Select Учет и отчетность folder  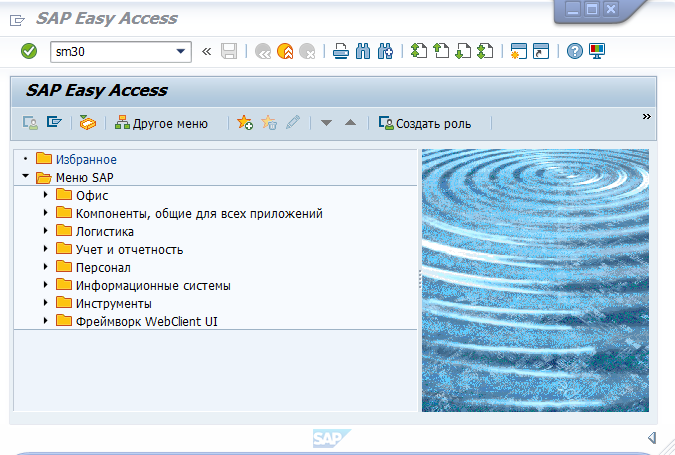pyautogui.click(x=129, y=249)
